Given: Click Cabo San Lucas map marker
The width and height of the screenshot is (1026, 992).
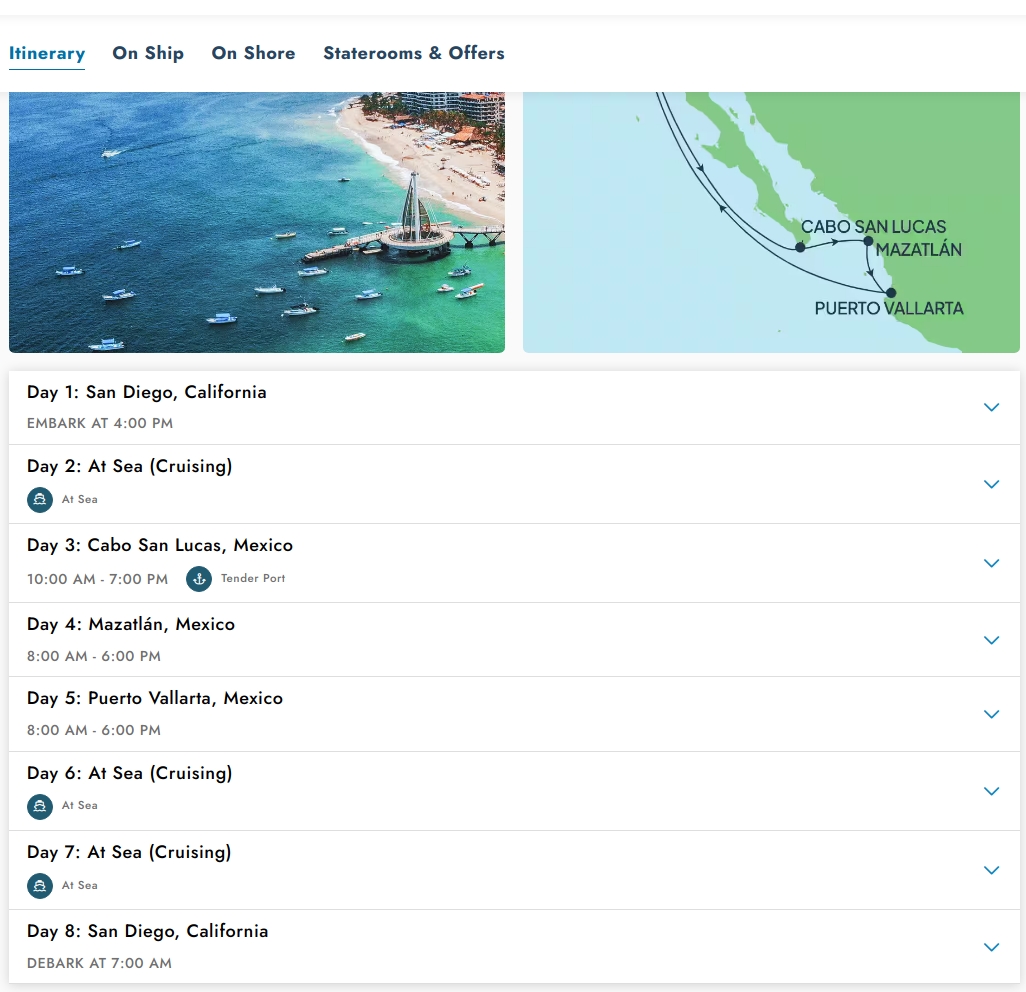Looking at the screenshot, I should point(800,246).
